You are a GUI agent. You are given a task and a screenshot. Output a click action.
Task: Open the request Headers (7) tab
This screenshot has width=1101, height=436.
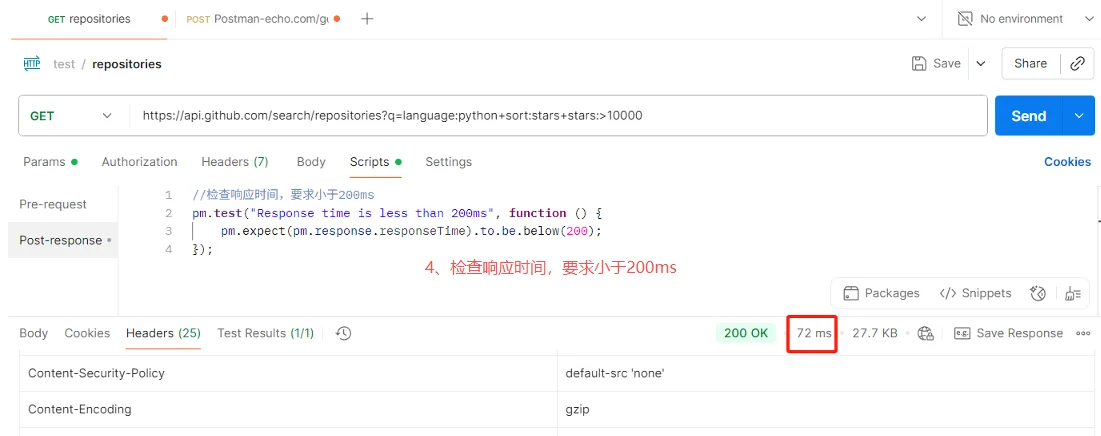coord(235,161)
